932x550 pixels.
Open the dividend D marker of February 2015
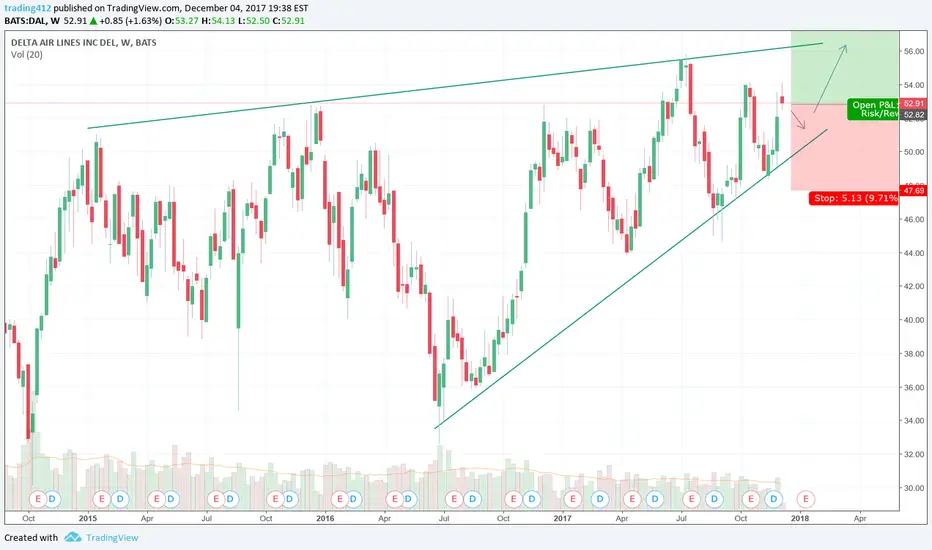click(120, 499)
